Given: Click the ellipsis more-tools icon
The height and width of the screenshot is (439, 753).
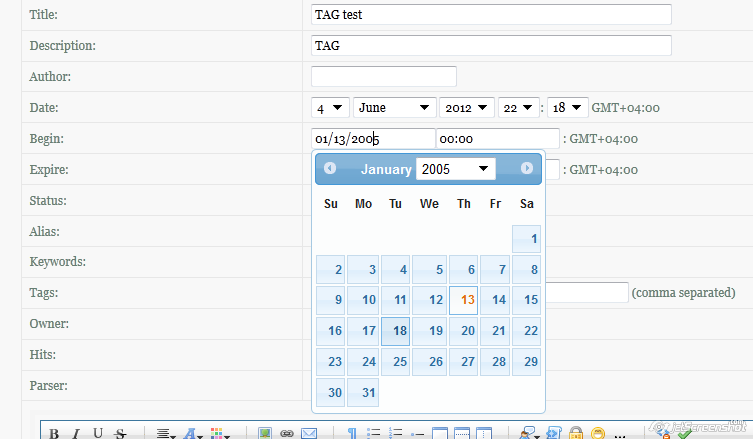Looking at the screenshot, I should 619,435.
